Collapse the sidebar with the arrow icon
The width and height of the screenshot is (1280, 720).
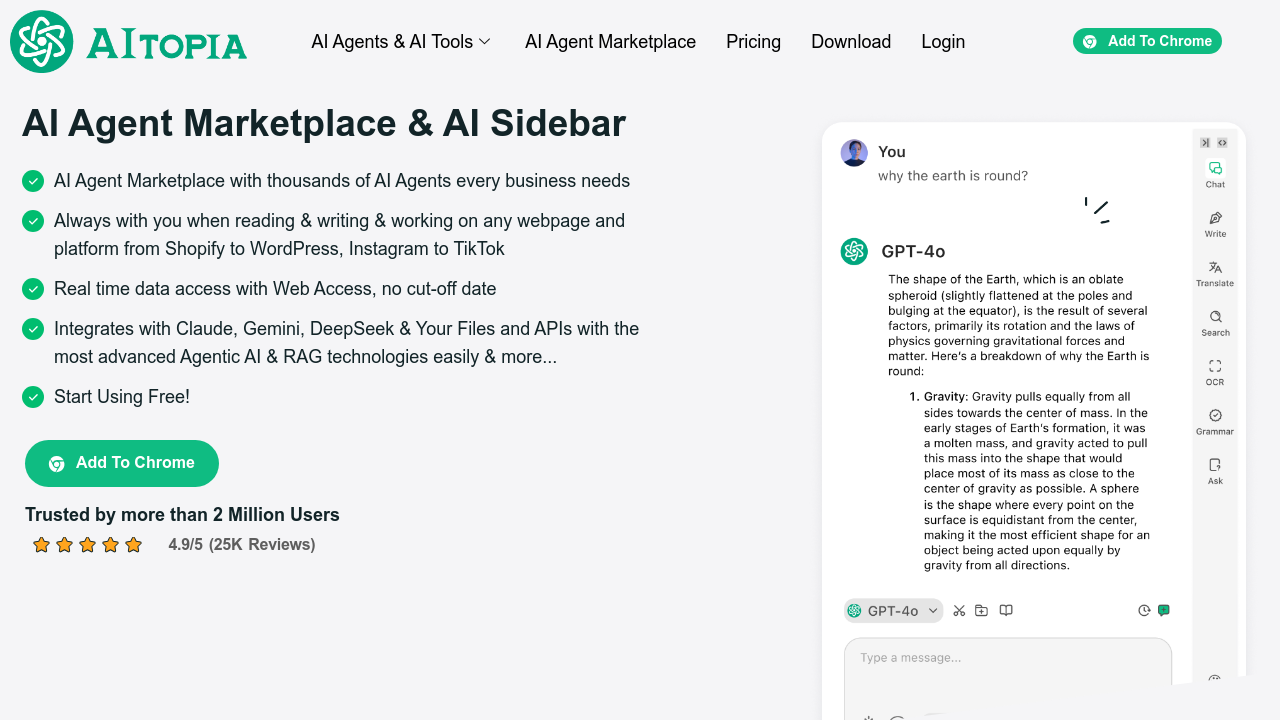point(1205,142)
